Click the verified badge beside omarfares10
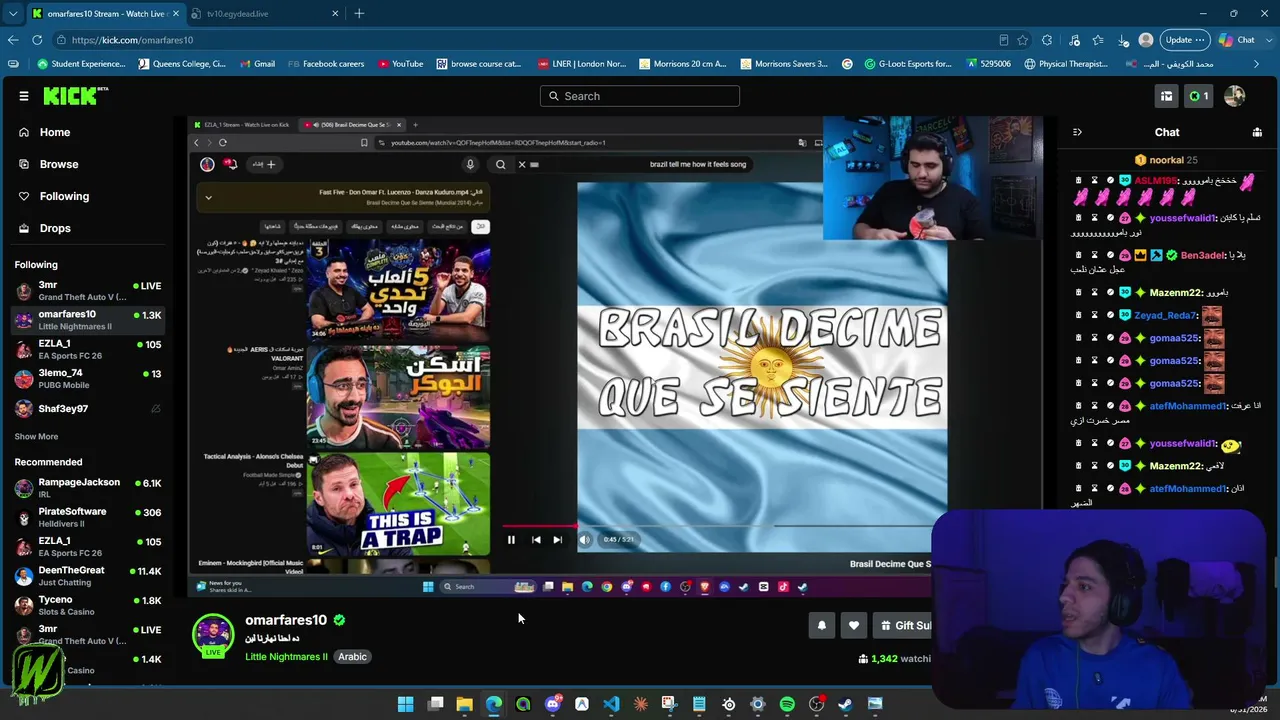1280x720 pixels. (340, 620)
